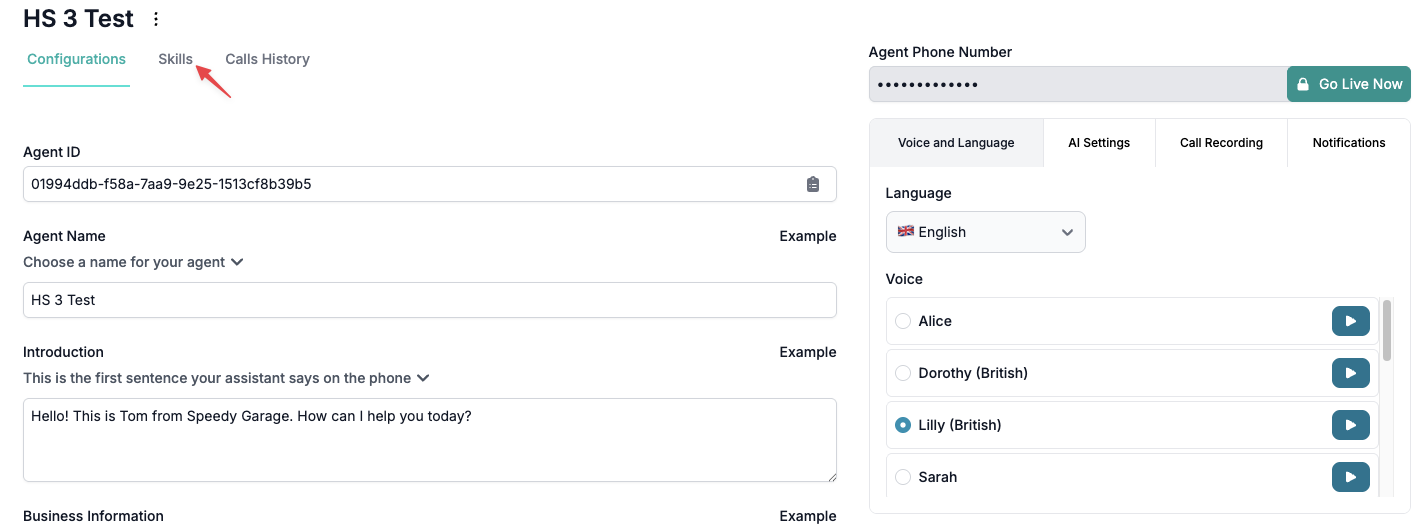Click the voice list scrollbar
The image size is (1427, 527).
(x=1386, y=332)
